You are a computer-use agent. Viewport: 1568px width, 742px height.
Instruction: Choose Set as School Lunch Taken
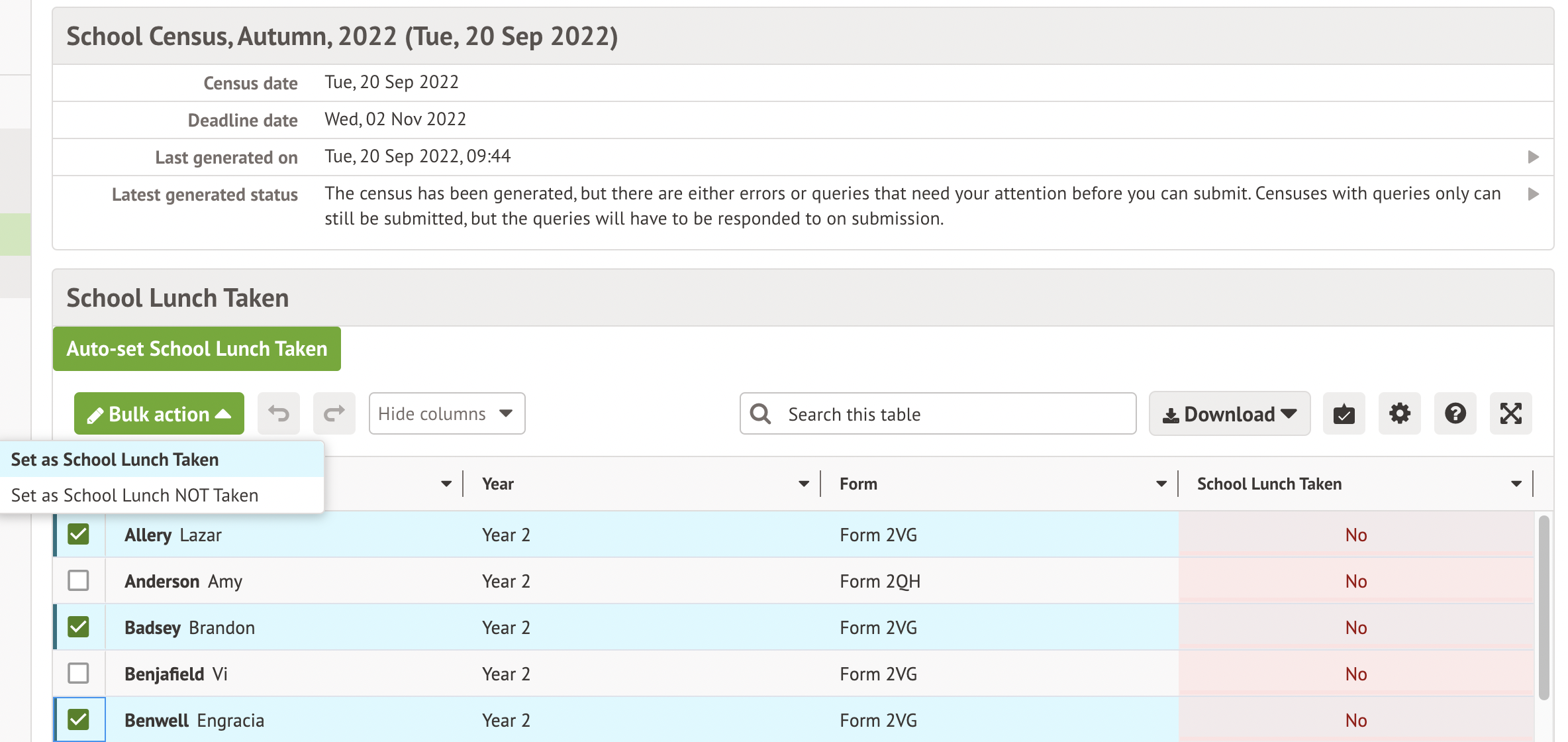pos(115,460)
